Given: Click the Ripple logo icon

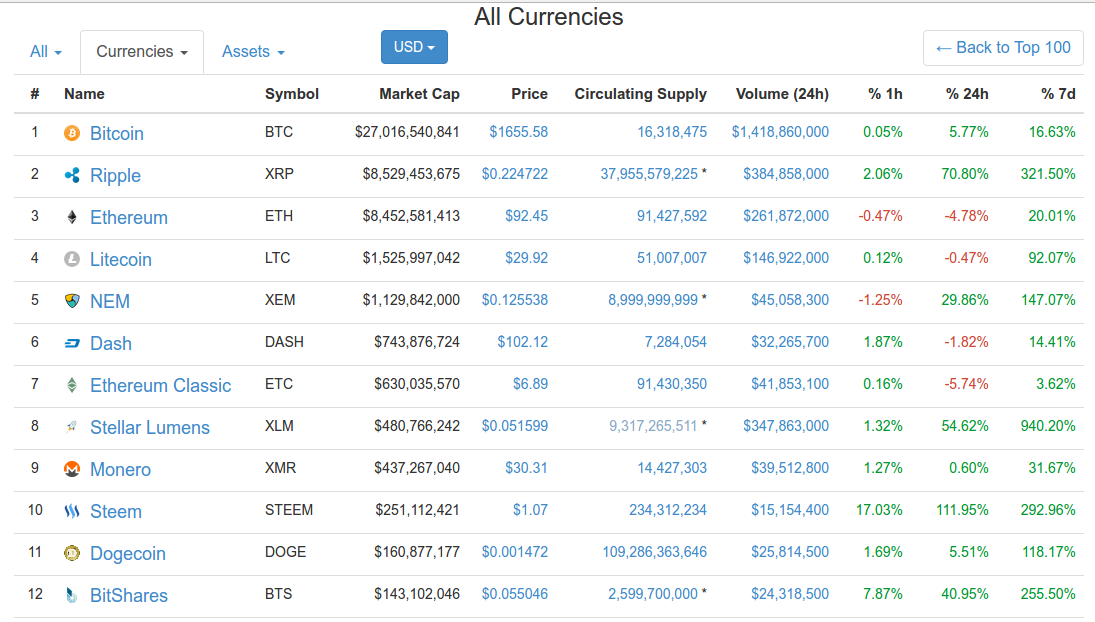Looking at the screenshot, I should point(72,175).
